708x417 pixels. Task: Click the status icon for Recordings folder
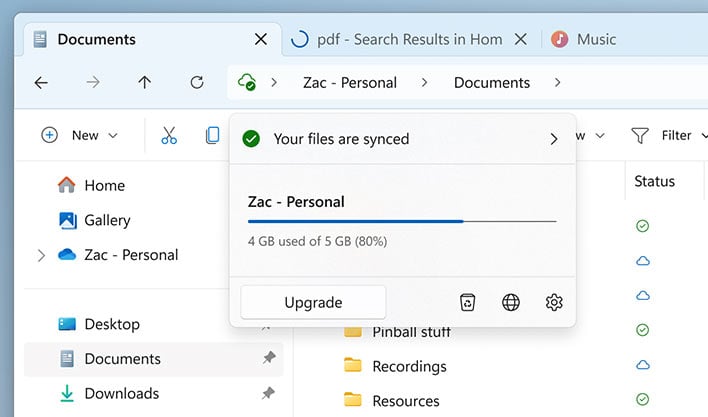pos(643,365)
